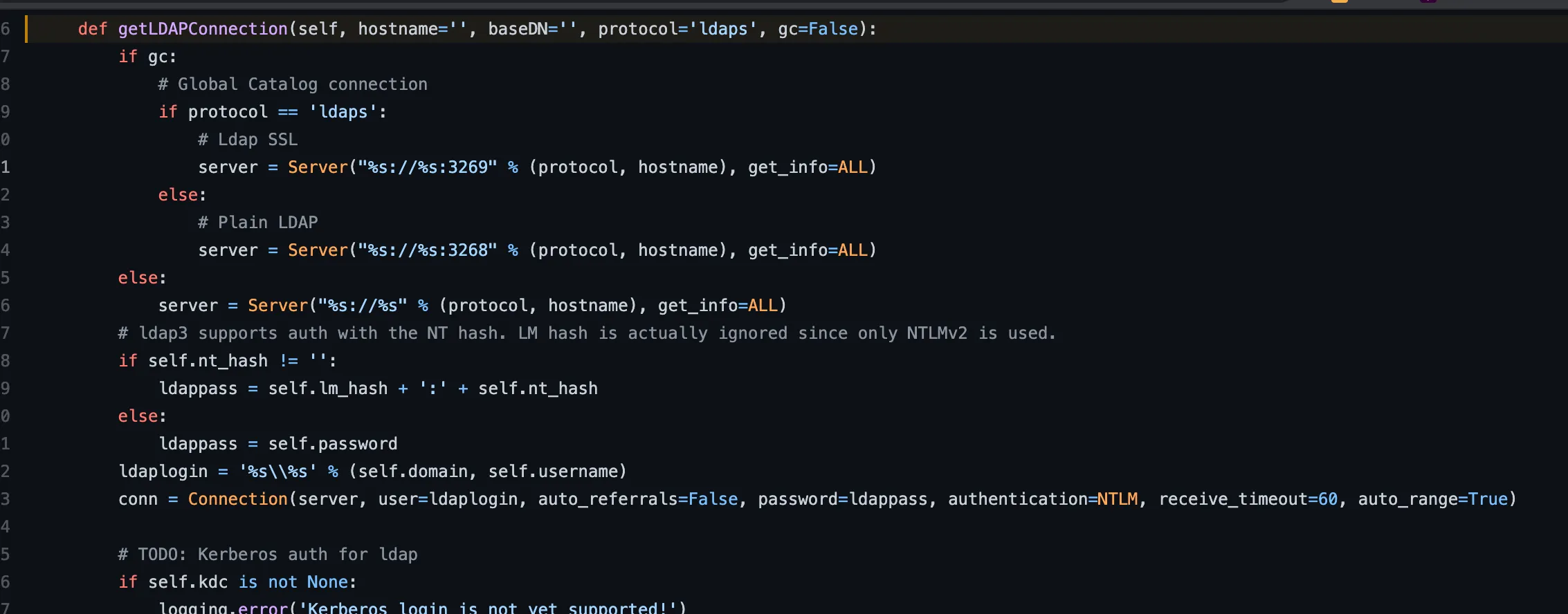Image resolution: width=1568 pixels, height=614 pixels.
Task: Click the '# Ldap SSL' comment
Action: (x=248, y=140)
